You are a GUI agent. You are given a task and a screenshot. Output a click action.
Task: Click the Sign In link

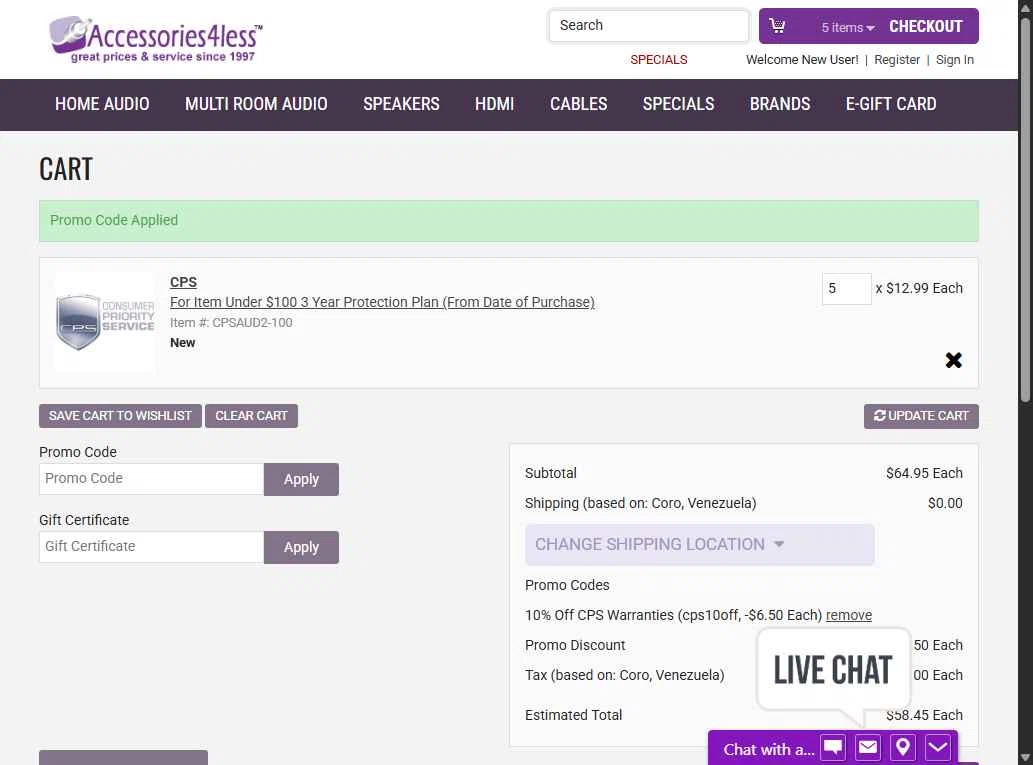[x=955, y=60]
